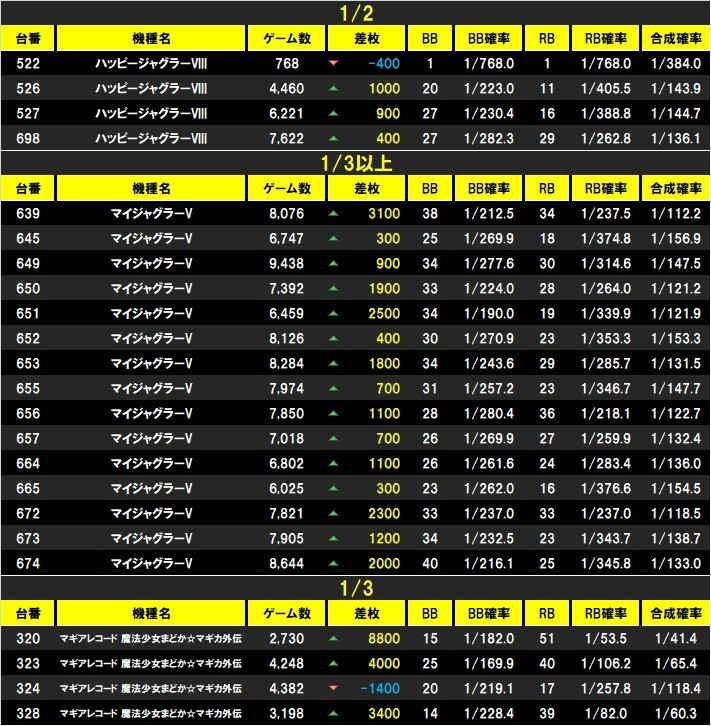Click RB count 51 in row 320
Viewport: 711px width, 726px height.
(547, 638)
